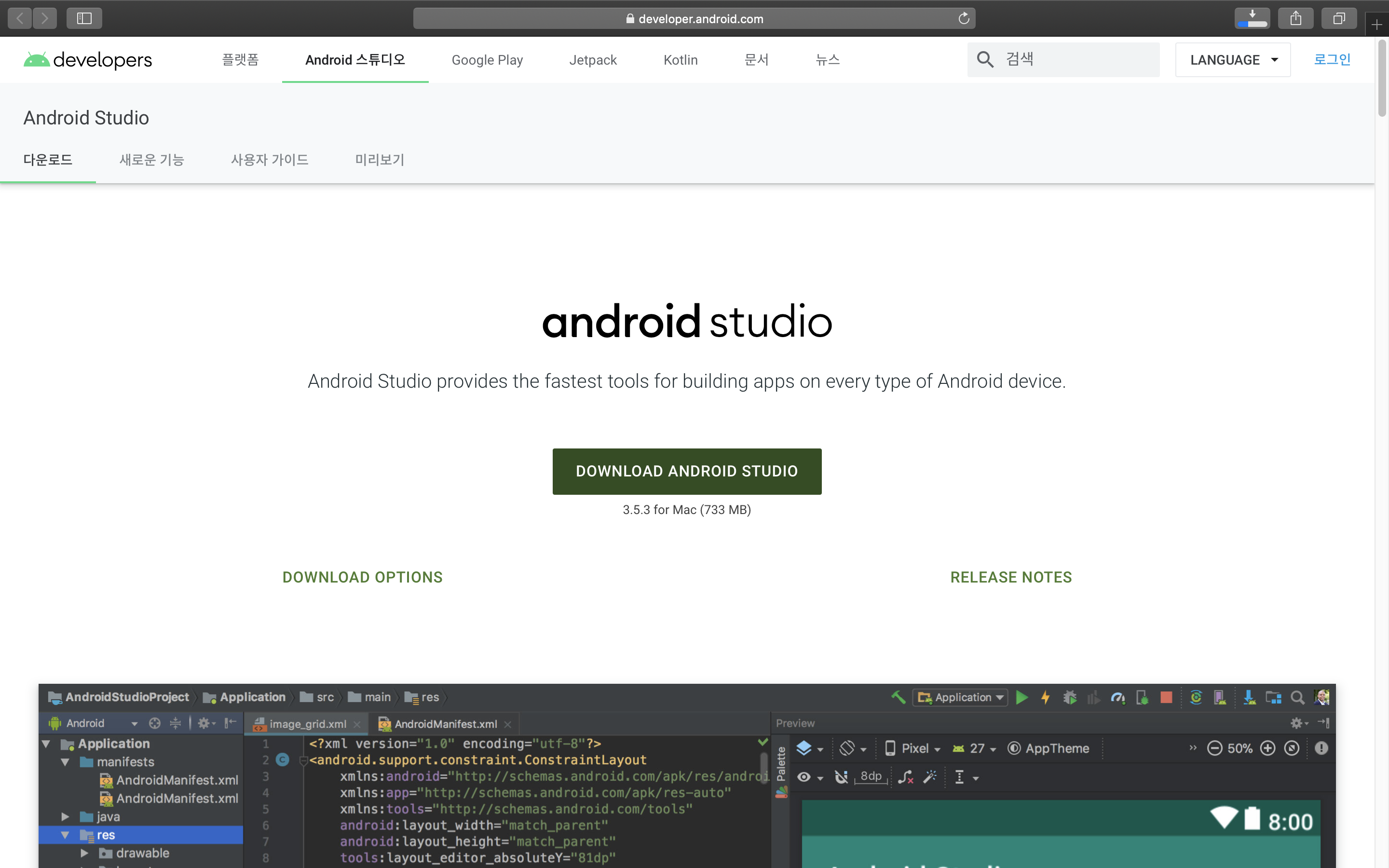Show all tabs overview icon

pyautogui.click(x=1338, y=18)
